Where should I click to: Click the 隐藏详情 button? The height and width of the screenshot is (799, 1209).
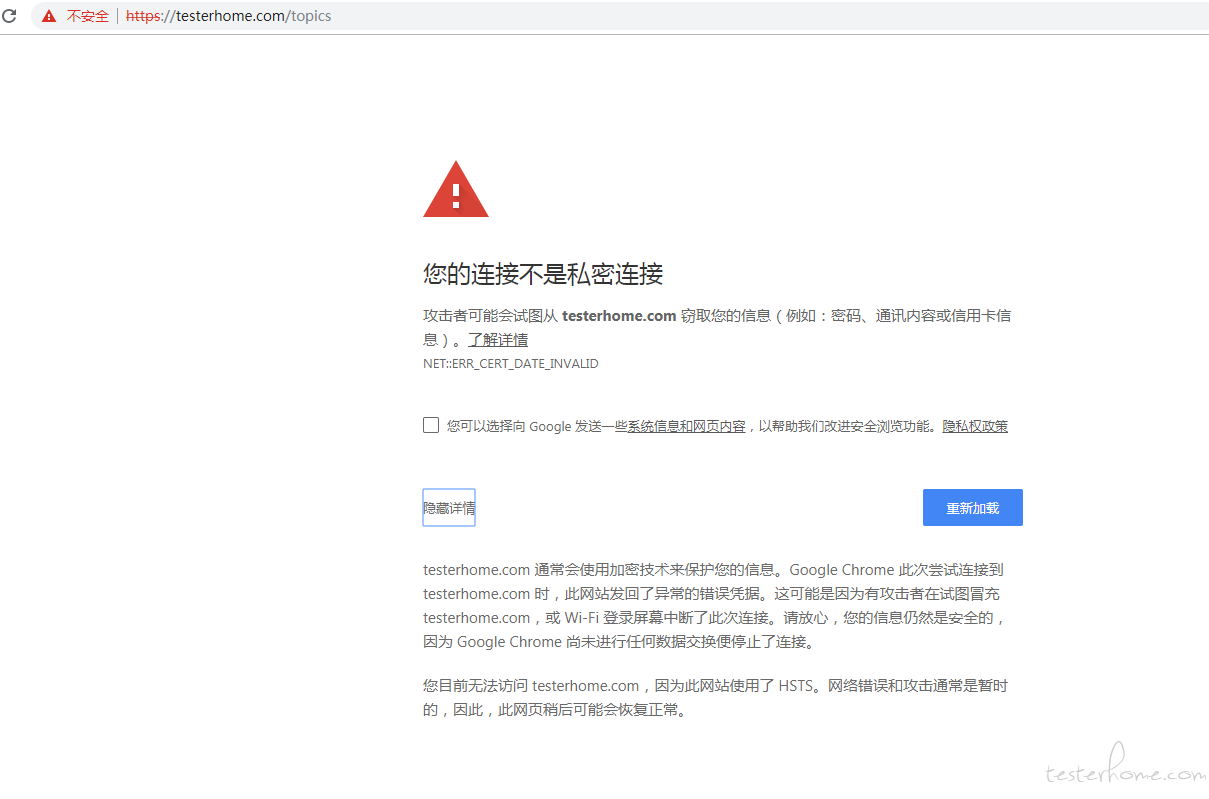pos(449,508)
